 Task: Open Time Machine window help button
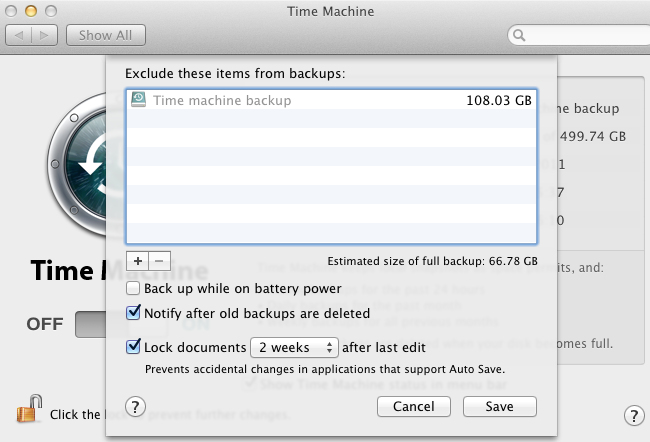coord(634,415)
